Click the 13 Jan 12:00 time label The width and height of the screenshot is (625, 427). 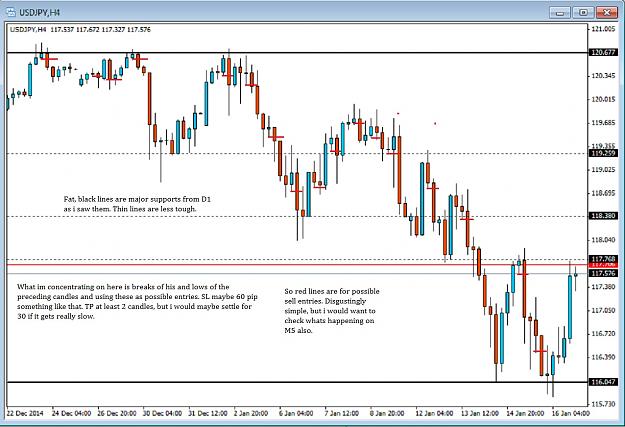click(x=480, y=413)
